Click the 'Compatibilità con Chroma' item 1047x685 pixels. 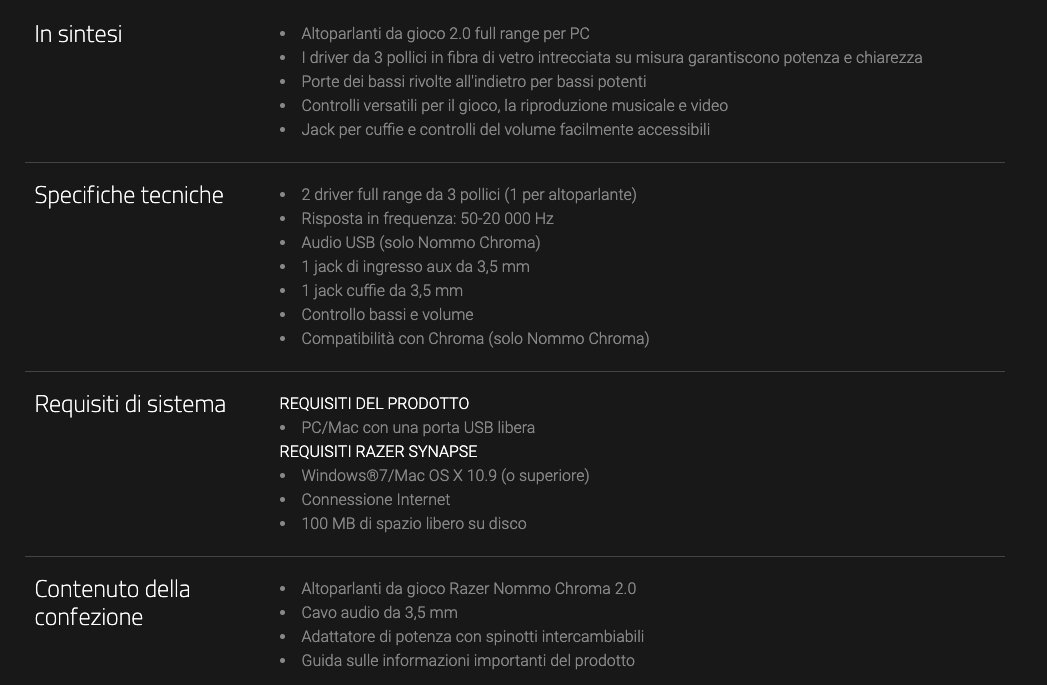pos(475,338)
